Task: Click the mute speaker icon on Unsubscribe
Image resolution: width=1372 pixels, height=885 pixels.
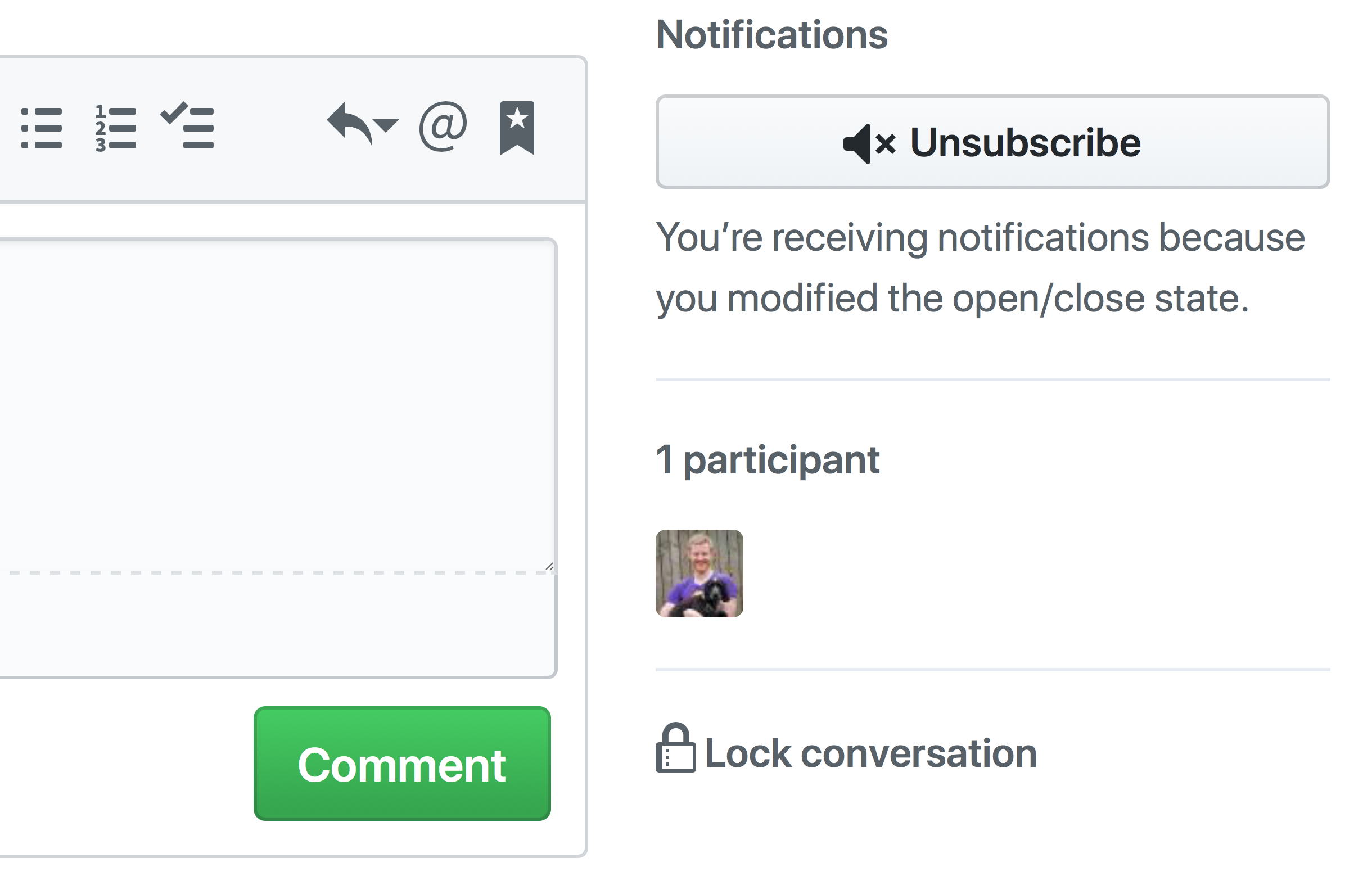Action: (x=868, y=144)
